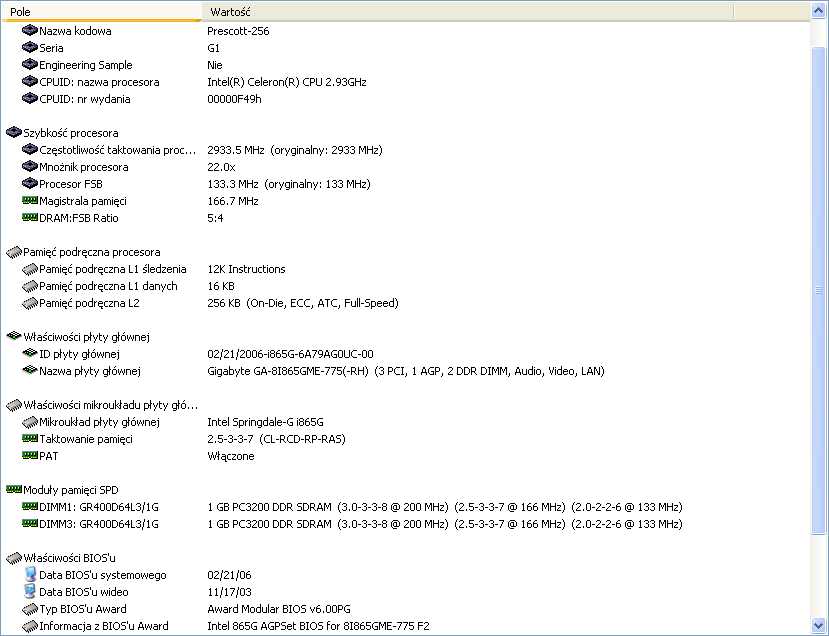Viewport: 829px width, 636px height.
Task: Click the Właściwości płyty głównej section icon
Action: (14, 336)
